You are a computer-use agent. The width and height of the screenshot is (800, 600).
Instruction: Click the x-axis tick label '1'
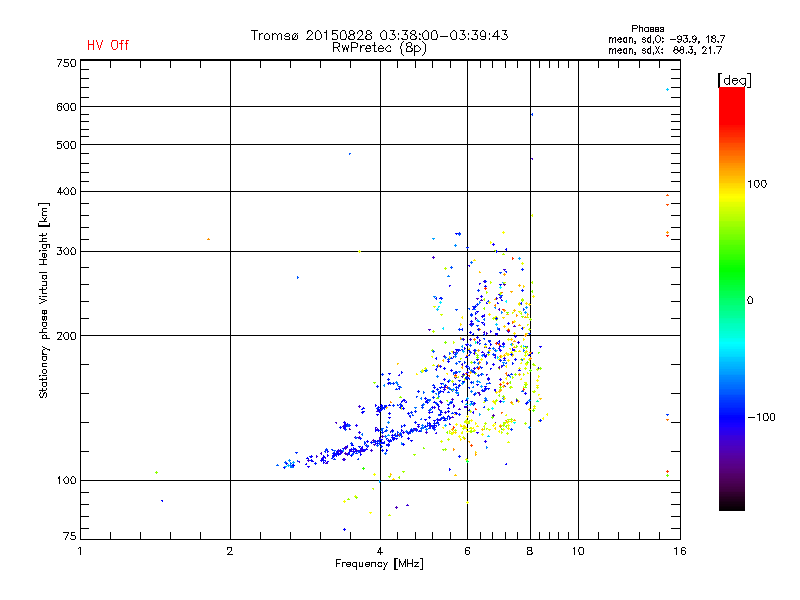80,551
